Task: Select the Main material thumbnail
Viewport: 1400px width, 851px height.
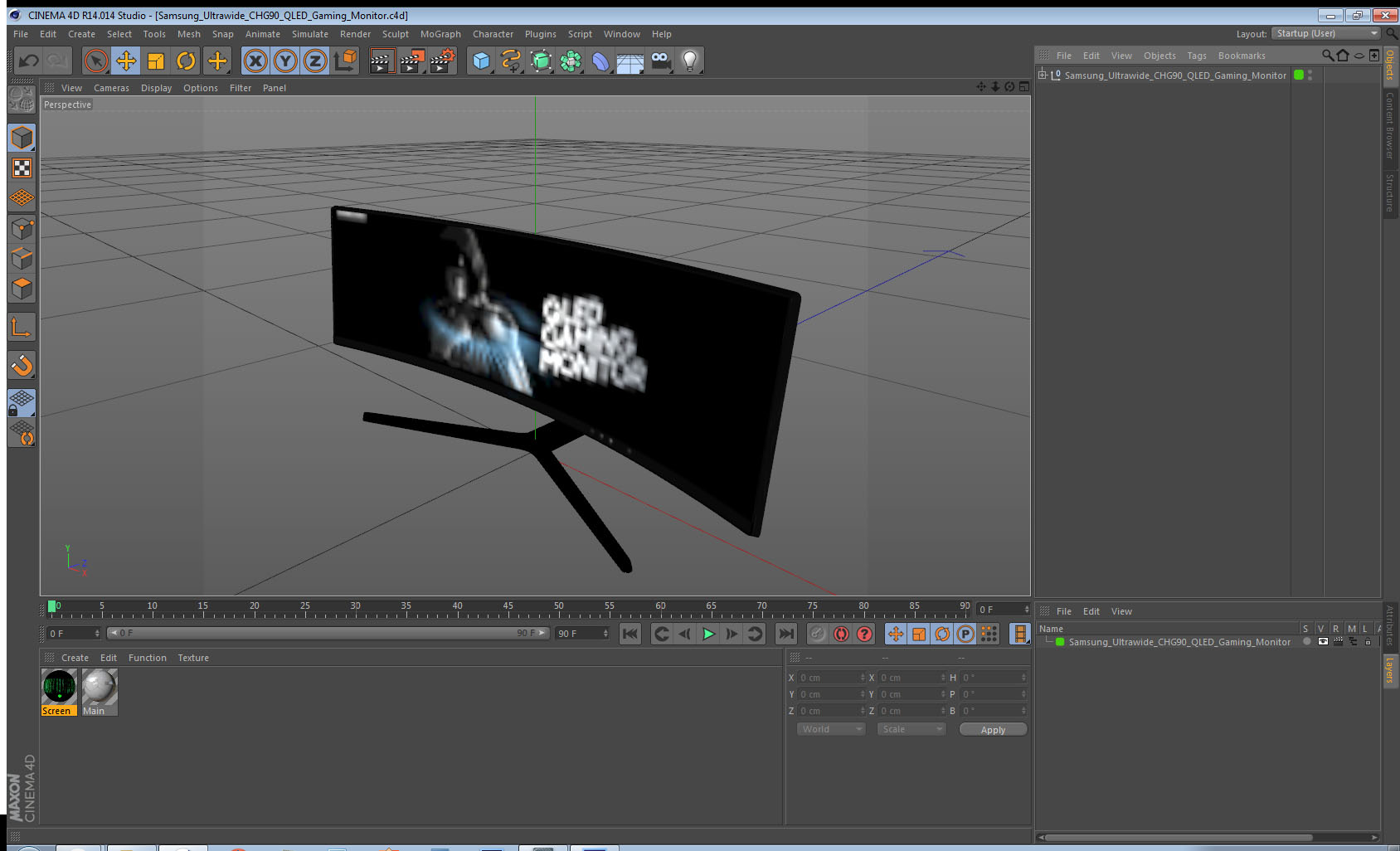Action: (100, 692)
